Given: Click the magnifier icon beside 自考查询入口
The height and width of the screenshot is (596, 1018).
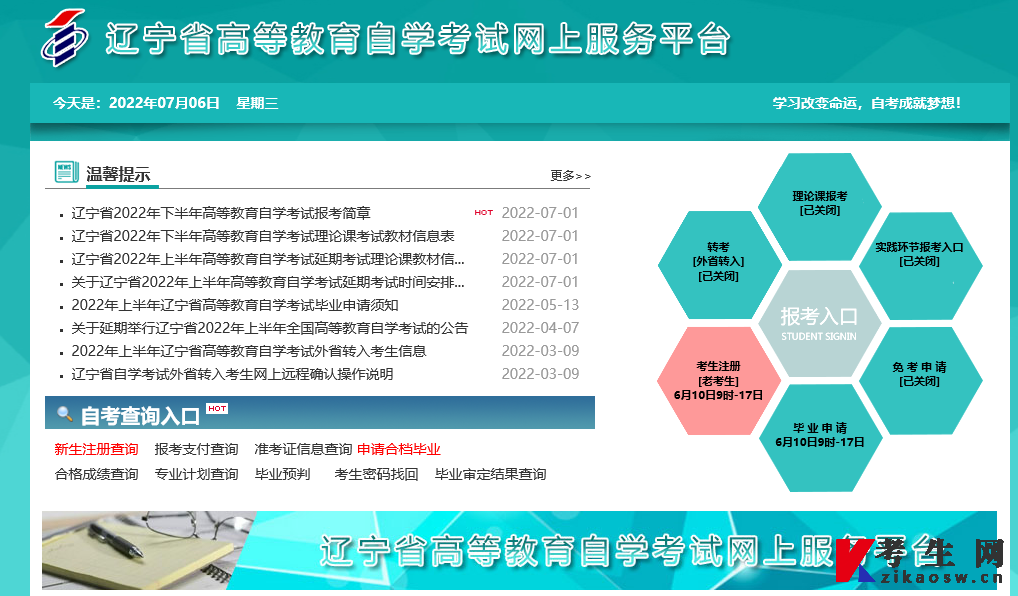Looking at the screenshot, I should coord(64,413).
